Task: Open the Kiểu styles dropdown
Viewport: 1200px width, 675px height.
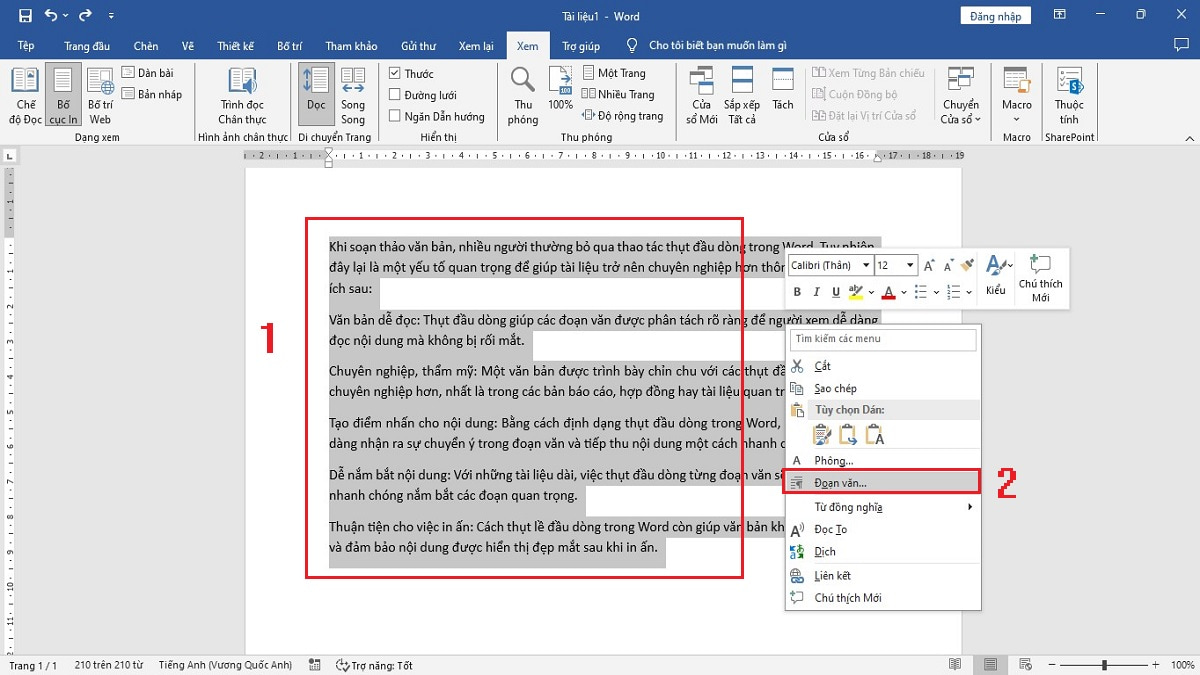Action: (x=996, y=276)
